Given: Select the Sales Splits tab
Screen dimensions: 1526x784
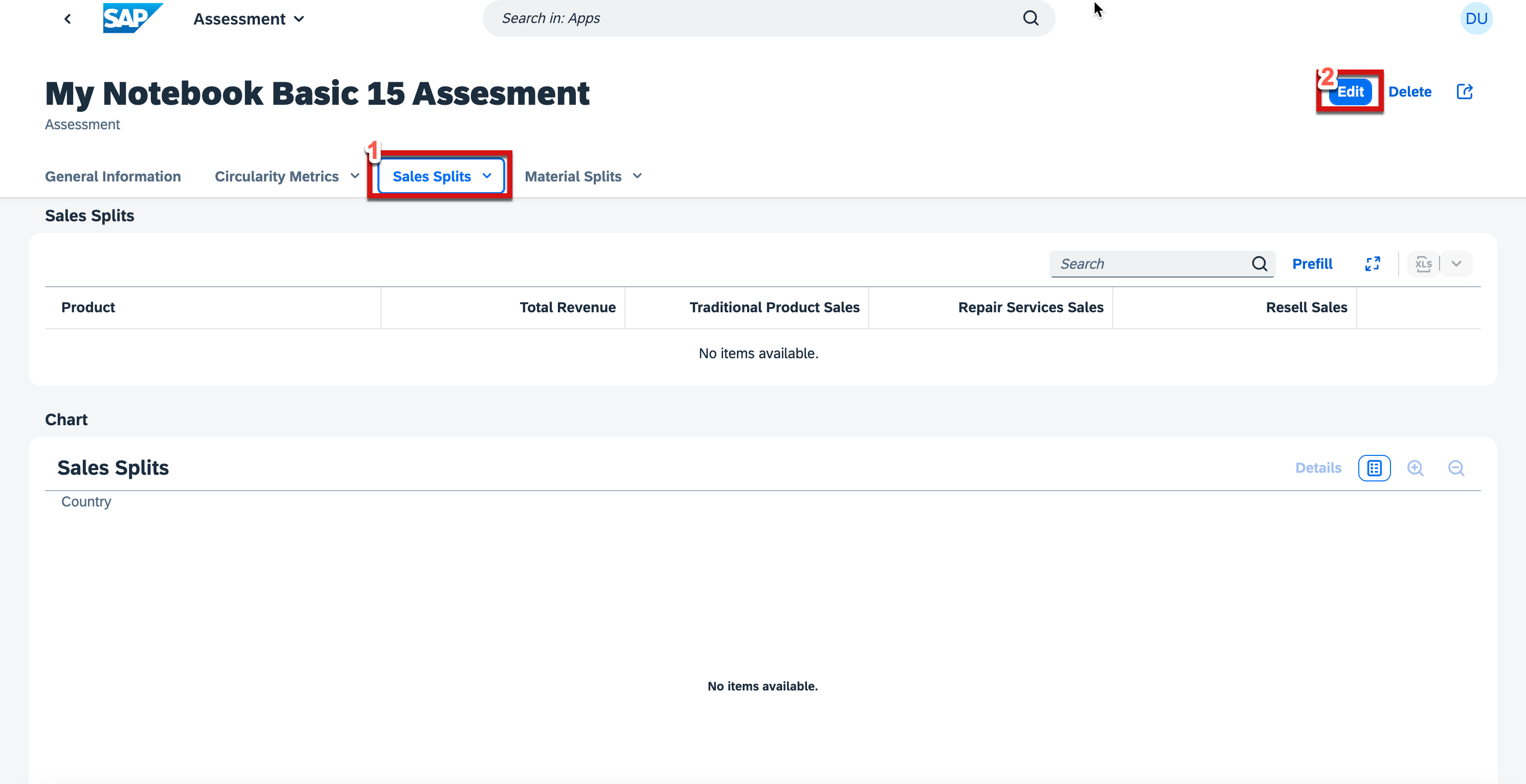Looking at the screenshot, I should (x=432, y=176).
